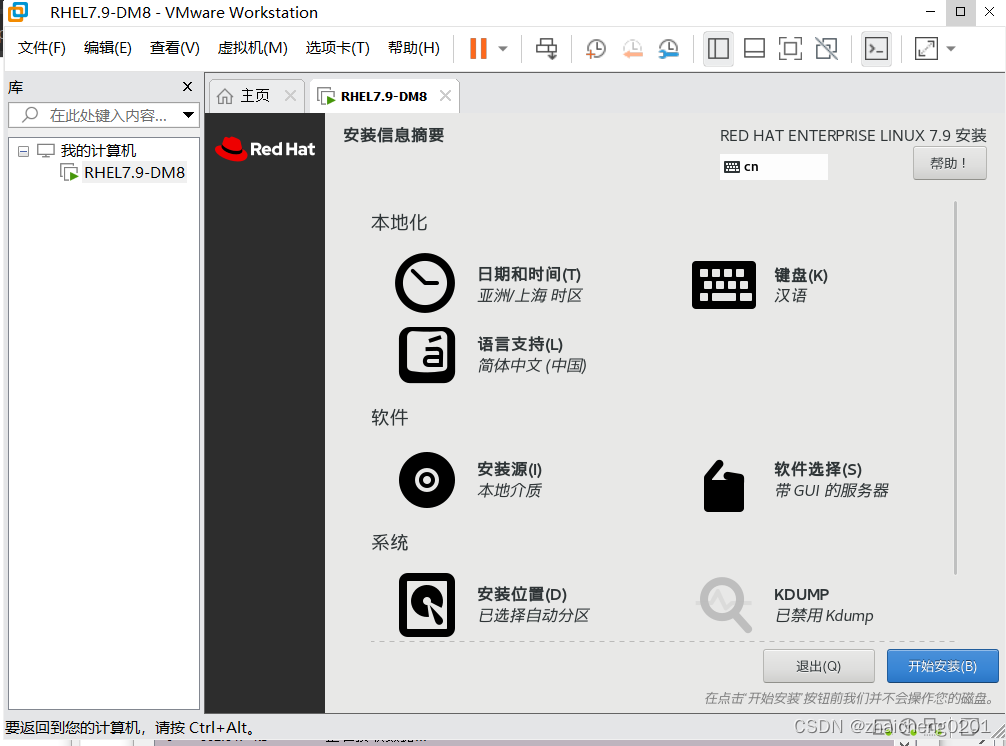Toggle the library sidebar view icon

[x=718, y=48]
